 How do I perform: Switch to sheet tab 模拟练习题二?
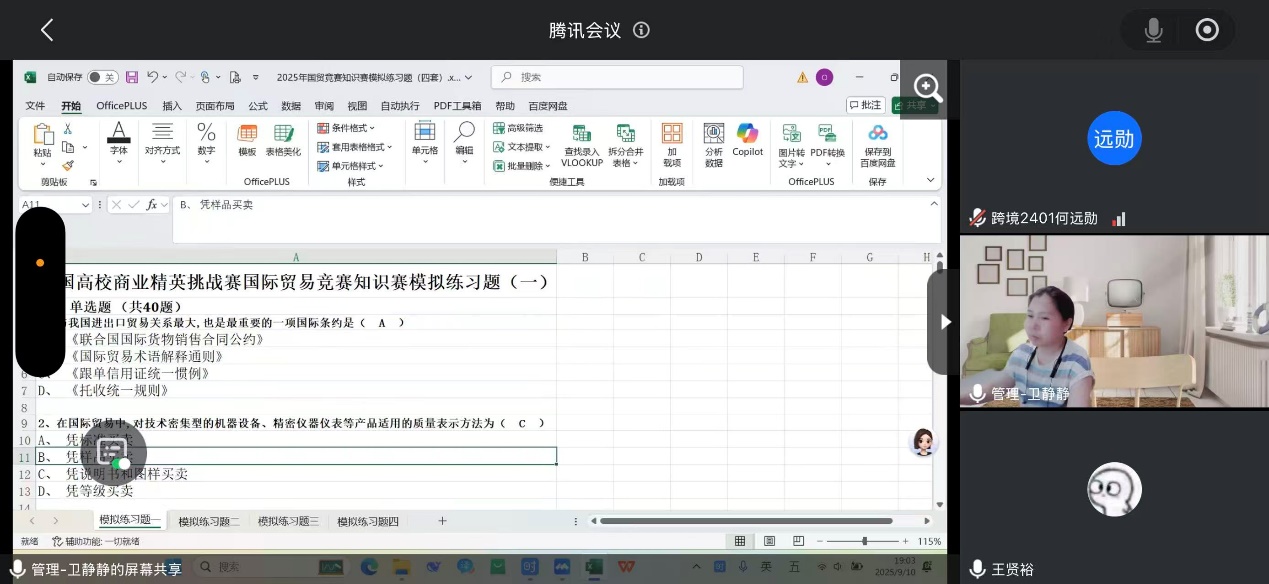point(209,522)
